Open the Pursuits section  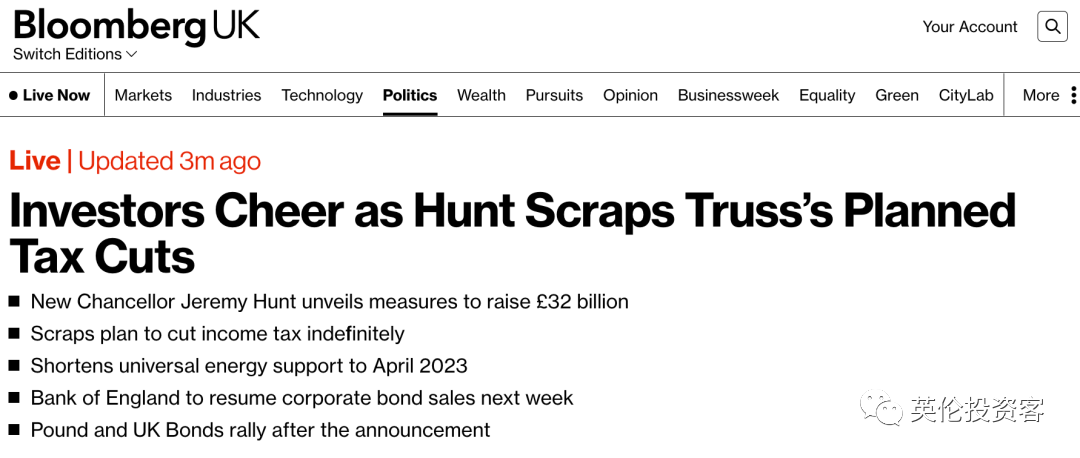pos(554,95)
